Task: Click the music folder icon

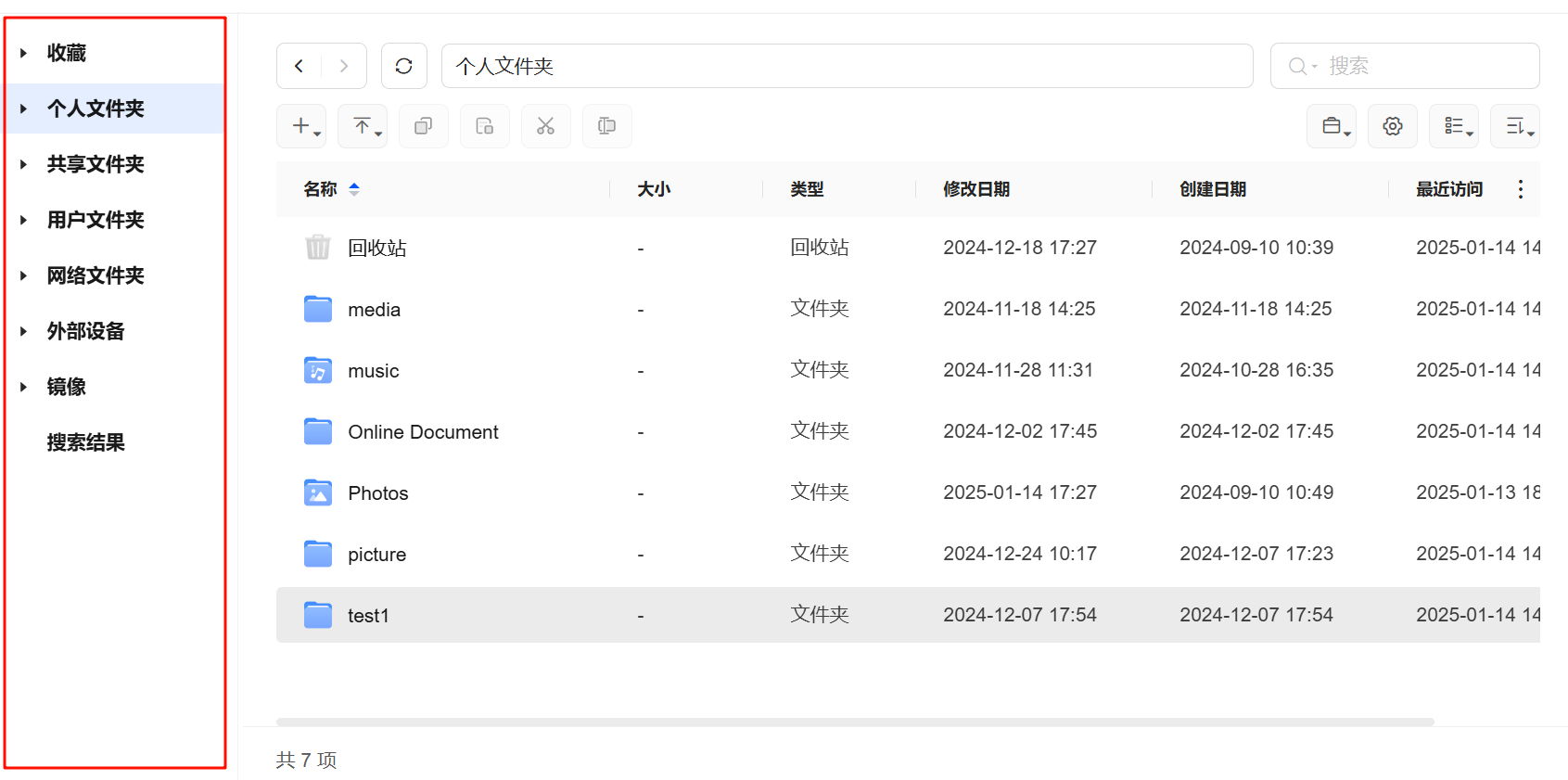Action: [x=318, y=370]
